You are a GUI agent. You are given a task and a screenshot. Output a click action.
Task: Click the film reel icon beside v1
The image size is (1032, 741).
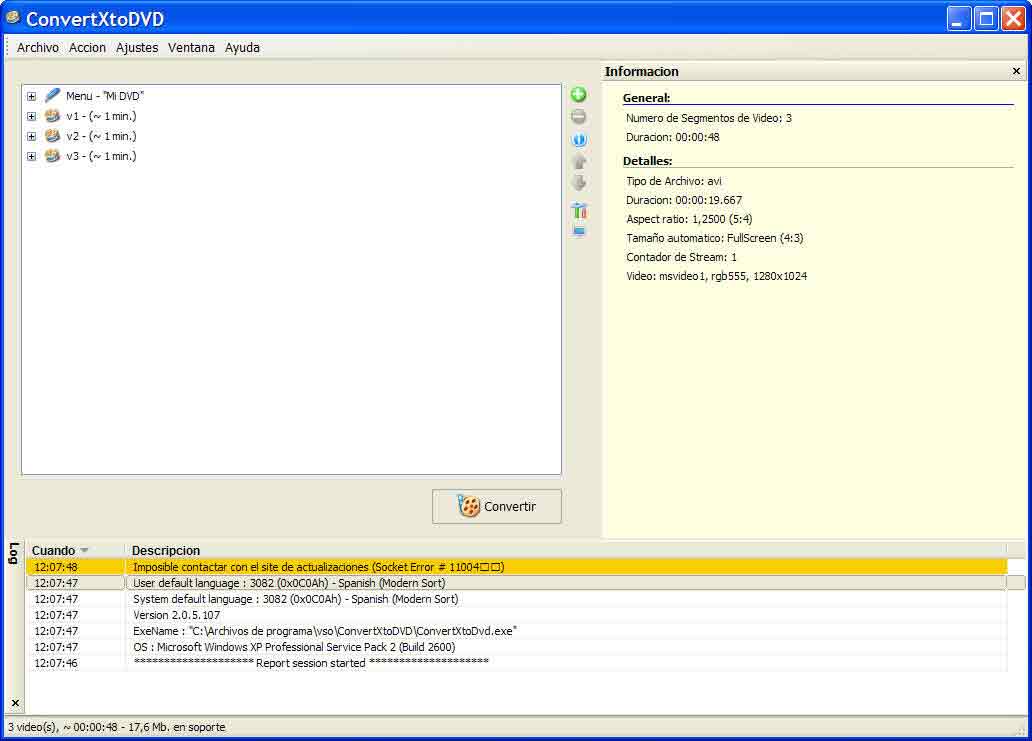pos(53,116)
